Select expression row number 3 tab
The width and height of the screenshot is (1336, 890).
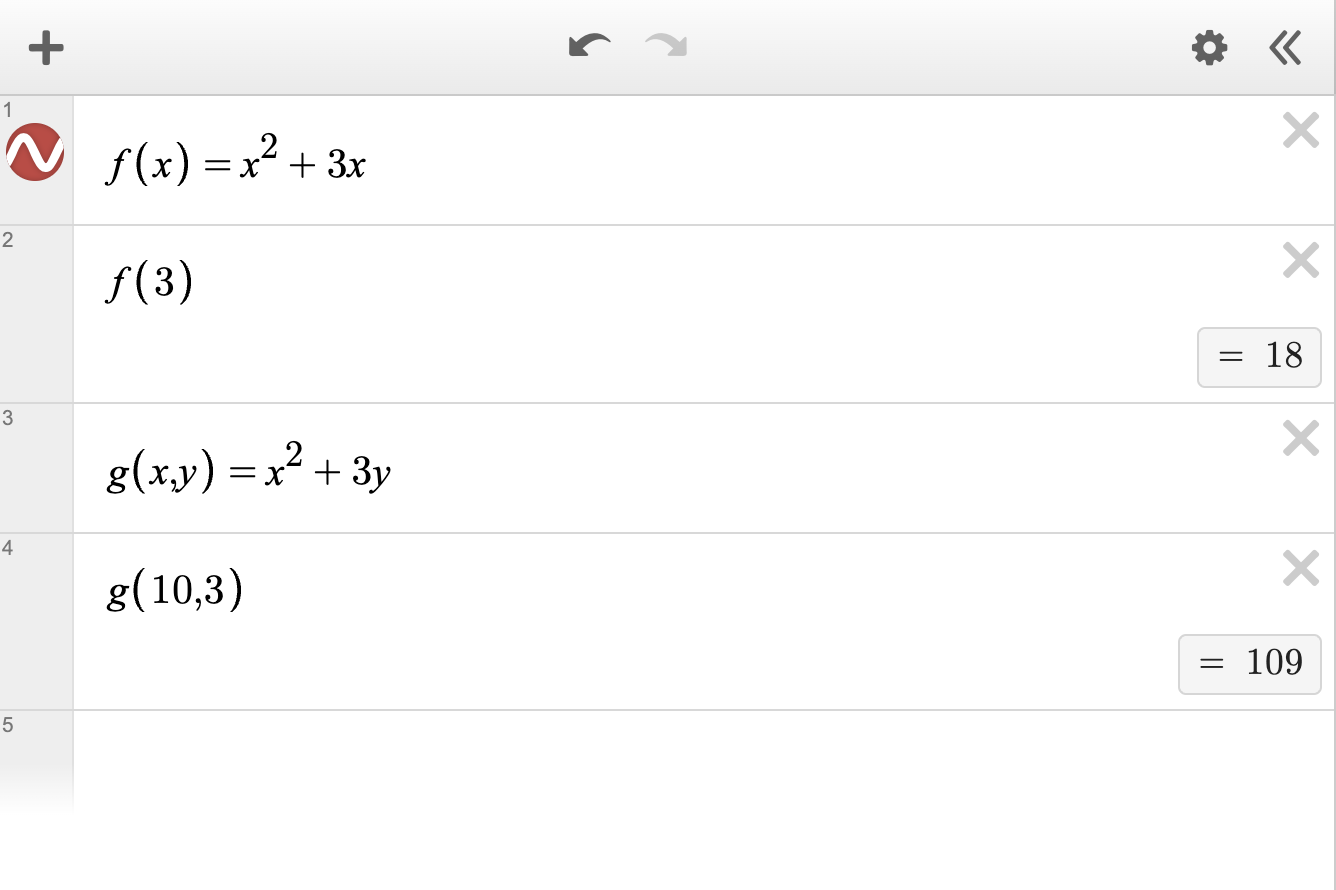coord(36,468)
